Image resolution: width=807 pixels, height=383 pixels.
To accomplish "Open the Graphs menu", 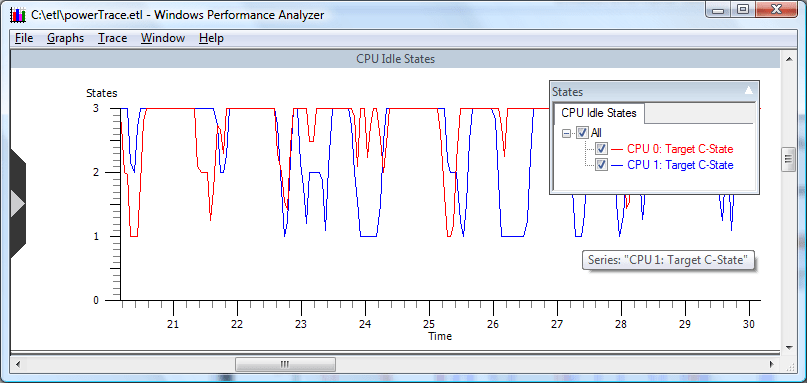I will [65, 38].
